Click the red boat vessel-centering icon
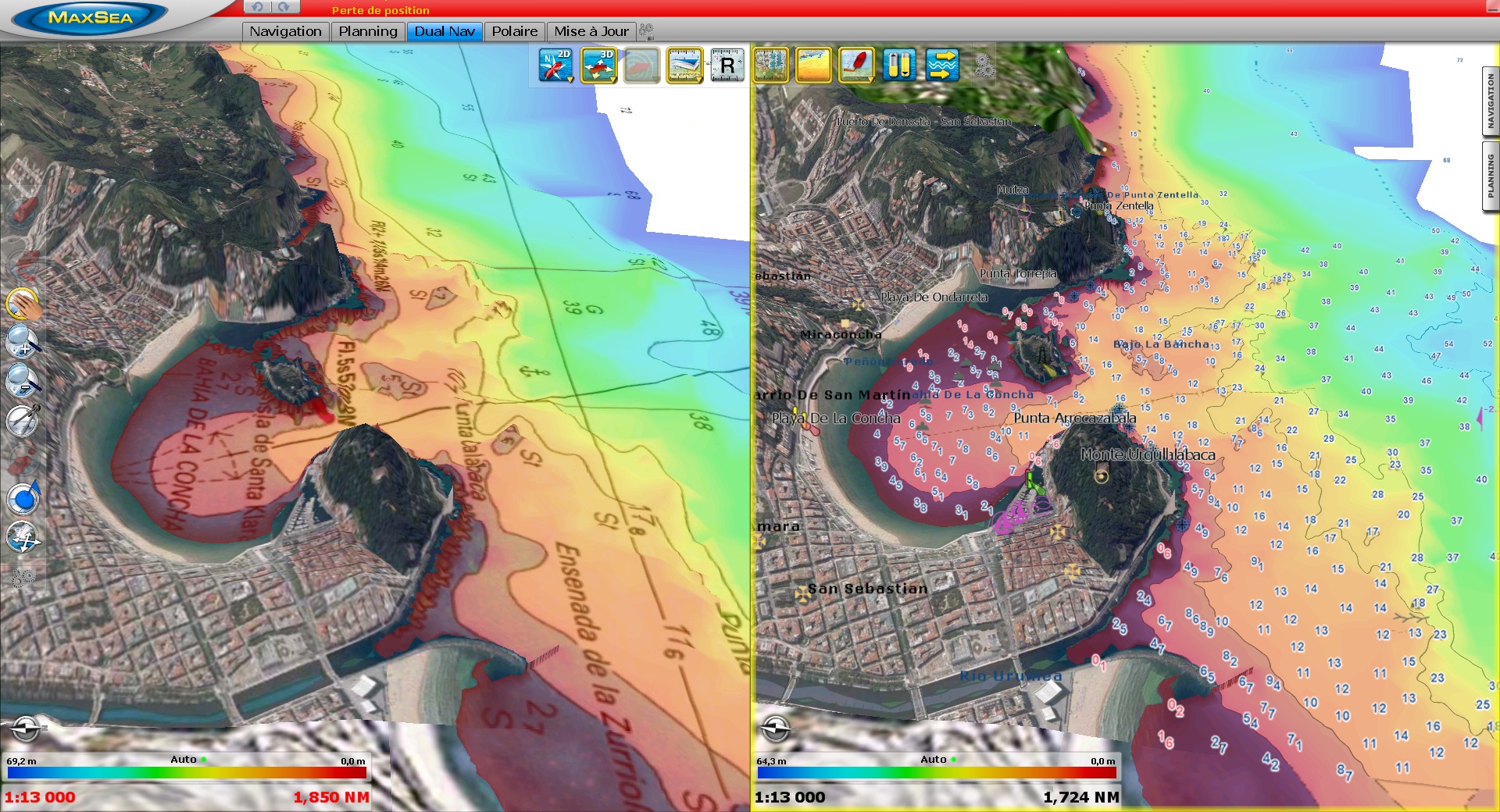The width and height of the screenshot is (1500, 812). click(x=858, y=66)
